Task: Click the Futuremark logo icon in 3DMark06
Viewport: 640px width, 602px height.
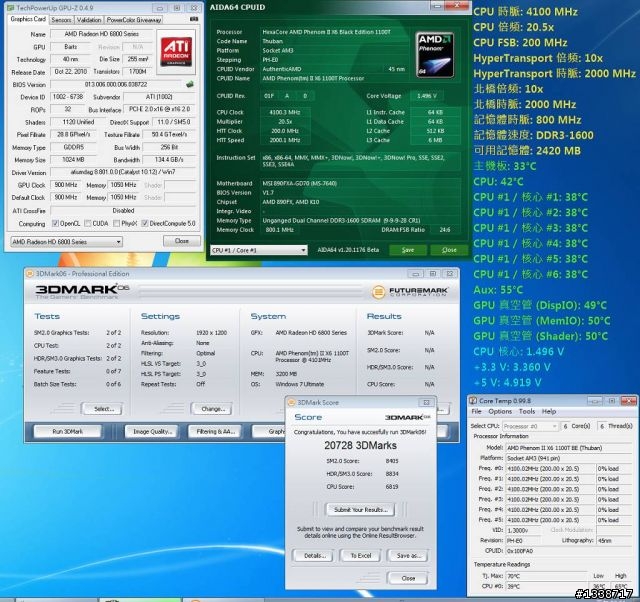Action: 378,291
